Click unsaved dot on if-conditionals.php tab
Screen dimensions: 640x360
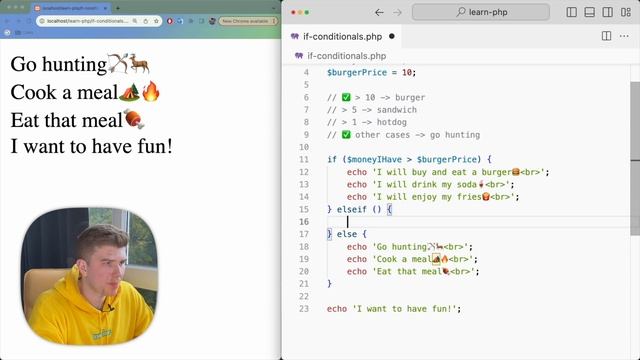click(392, 36)
